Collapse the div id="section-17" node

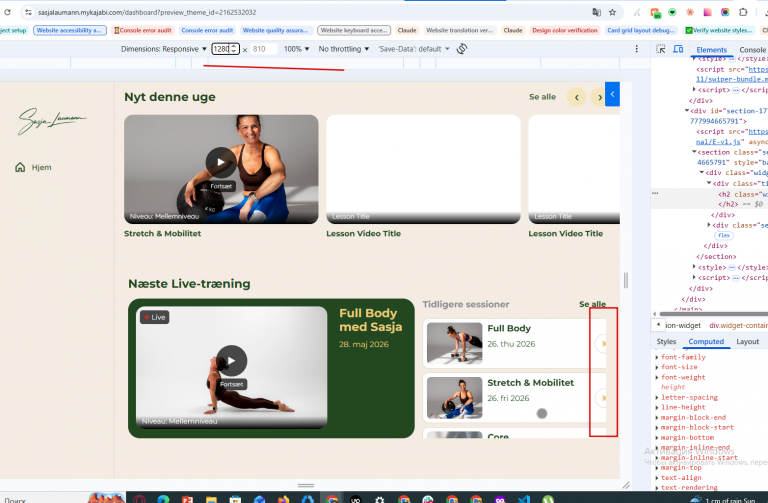pyautogui.click(x=687, y=111)
